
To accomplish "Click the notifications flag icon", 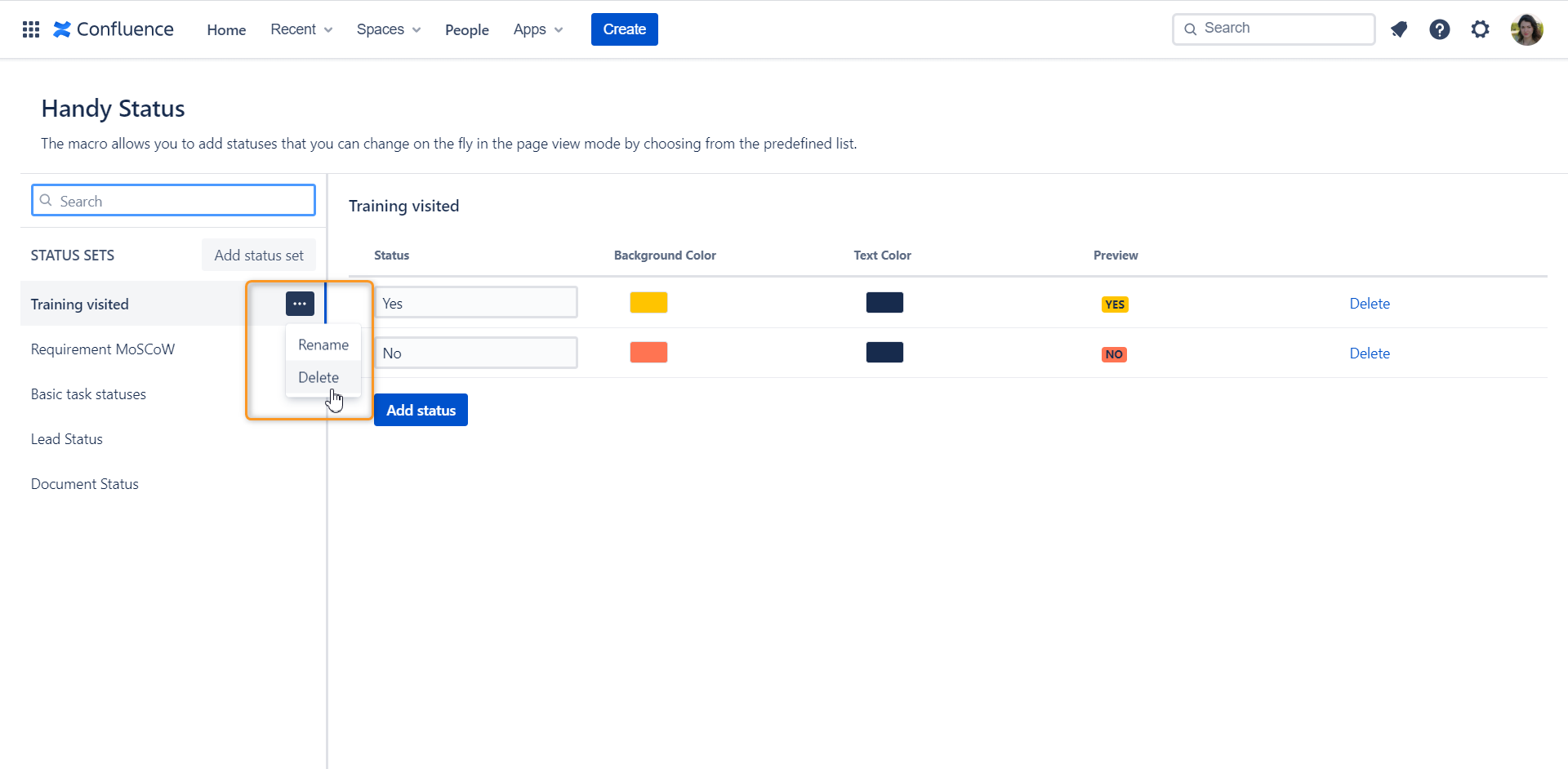I will point(1399,29).
